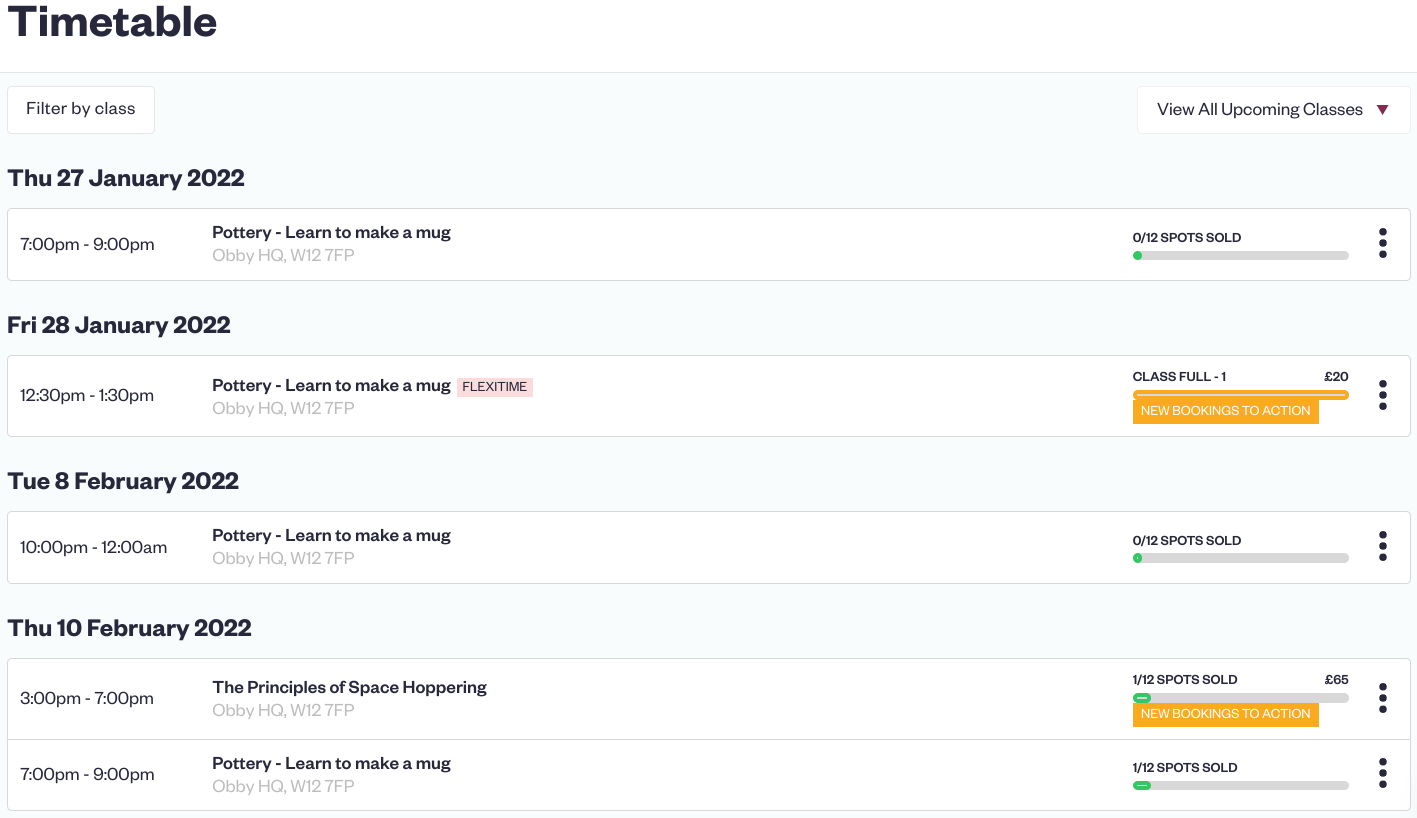Click Obby HQ location of Thu 10 February 7:00pm pottery class

click(283, 786)
